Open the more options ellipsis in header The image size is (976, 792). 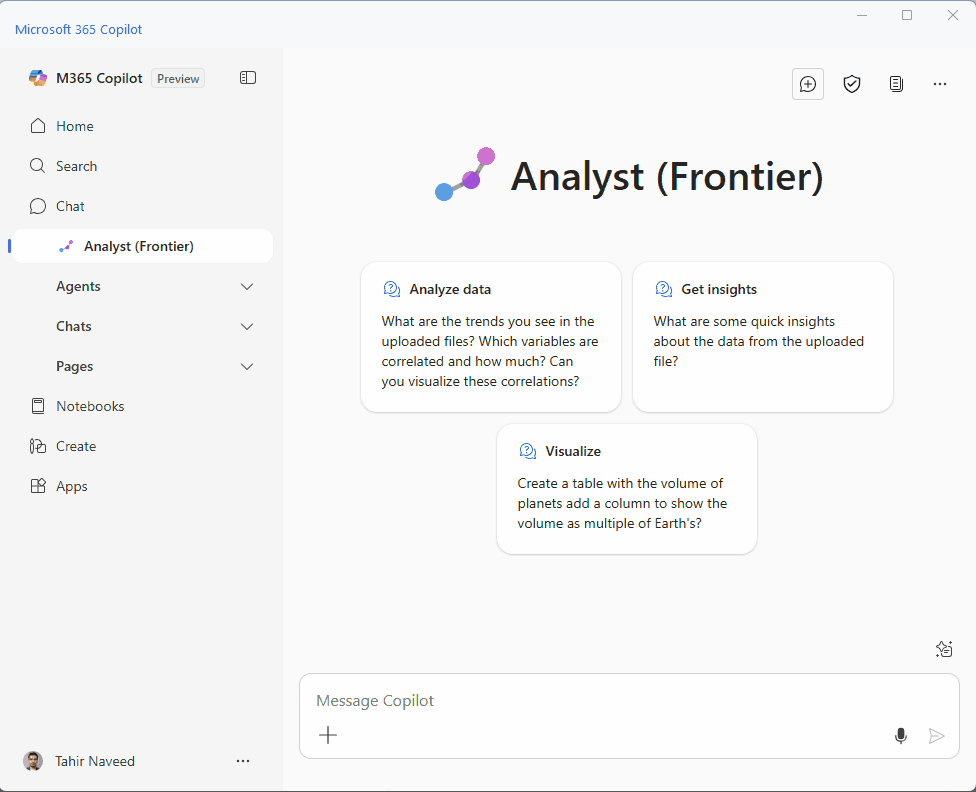coord(939,84)
